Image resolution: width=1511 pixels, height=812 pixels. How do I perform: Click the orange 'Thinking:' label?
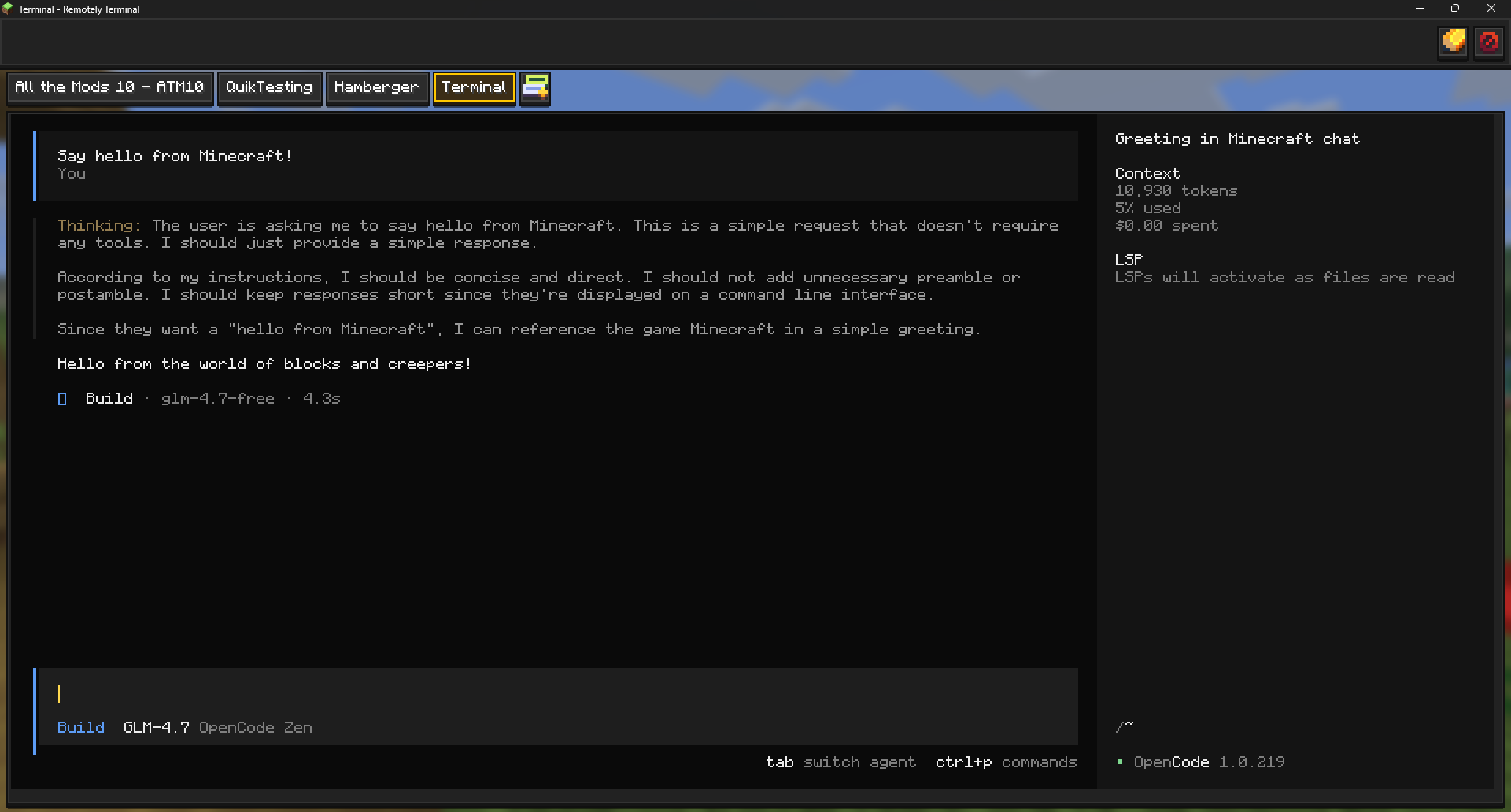(x=99, y=226)
